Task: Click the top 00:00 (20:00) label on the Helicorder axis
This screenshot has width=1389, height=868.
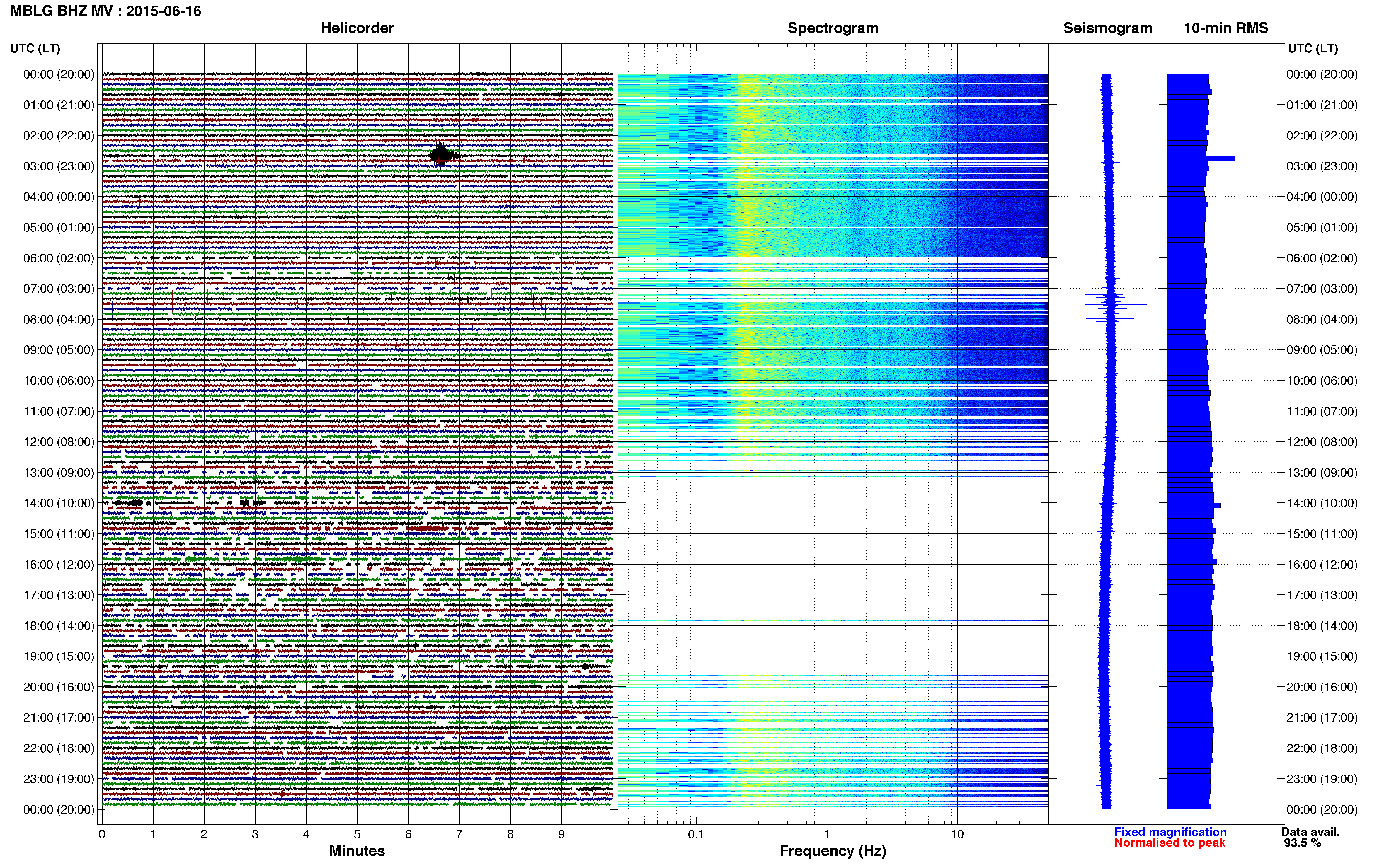Action: (x=59, y=74)
